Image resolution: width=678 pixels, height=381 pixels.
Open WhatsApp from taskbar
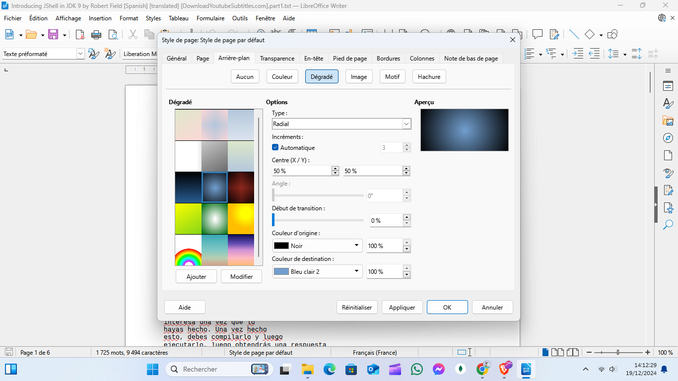tap(417, 369)
